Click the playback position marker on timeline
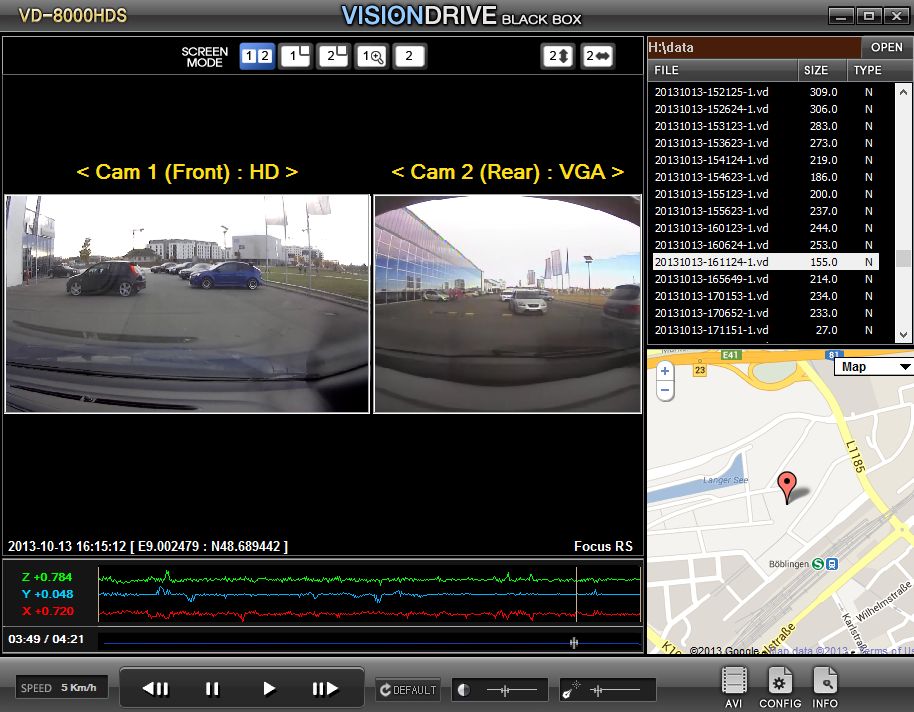 point(574,643)
